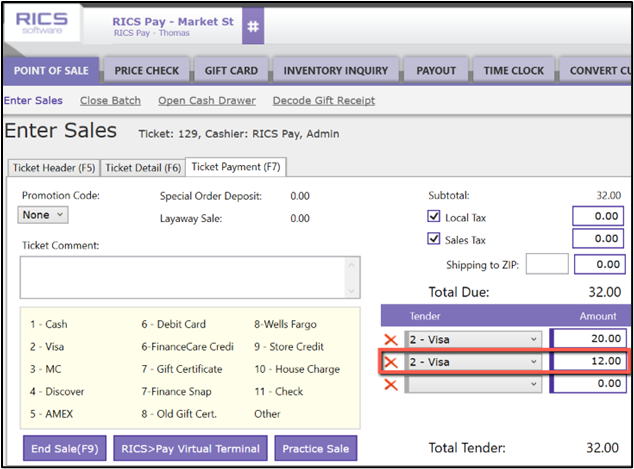
Task: Click the Decode Gift Receipt link
Action: pyautogui.click(x=324, y=100)
